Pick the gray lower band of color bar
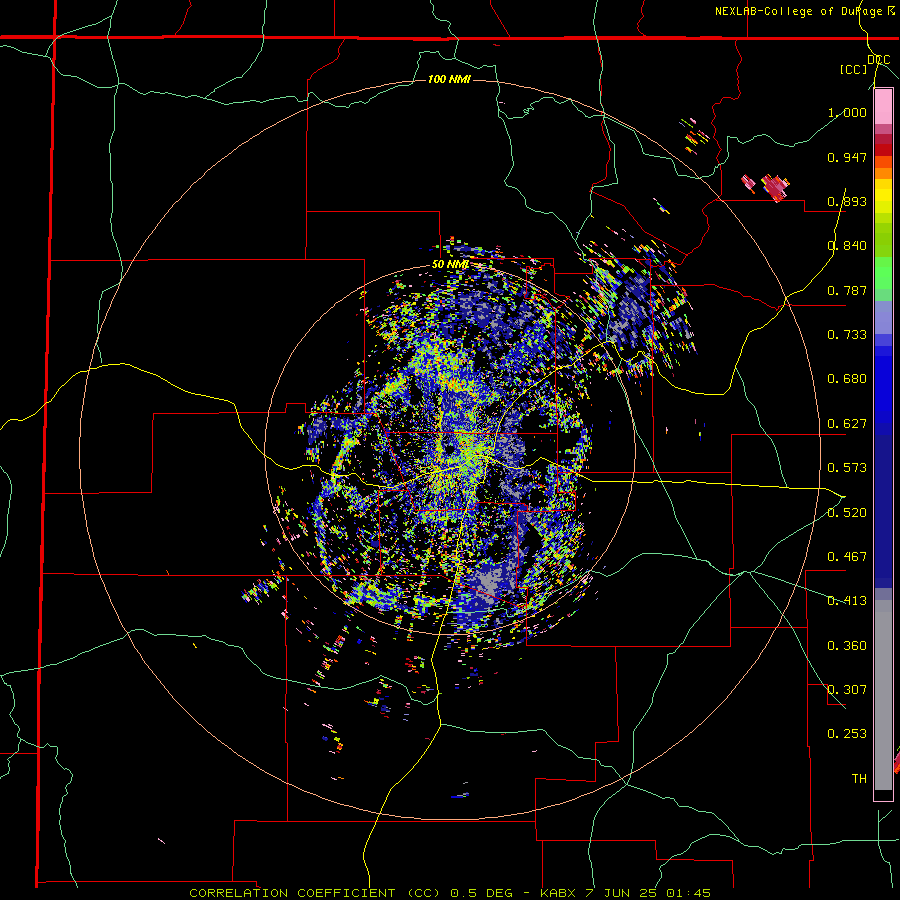The width and height of the screenshot is (900, 900). (883, 695)
